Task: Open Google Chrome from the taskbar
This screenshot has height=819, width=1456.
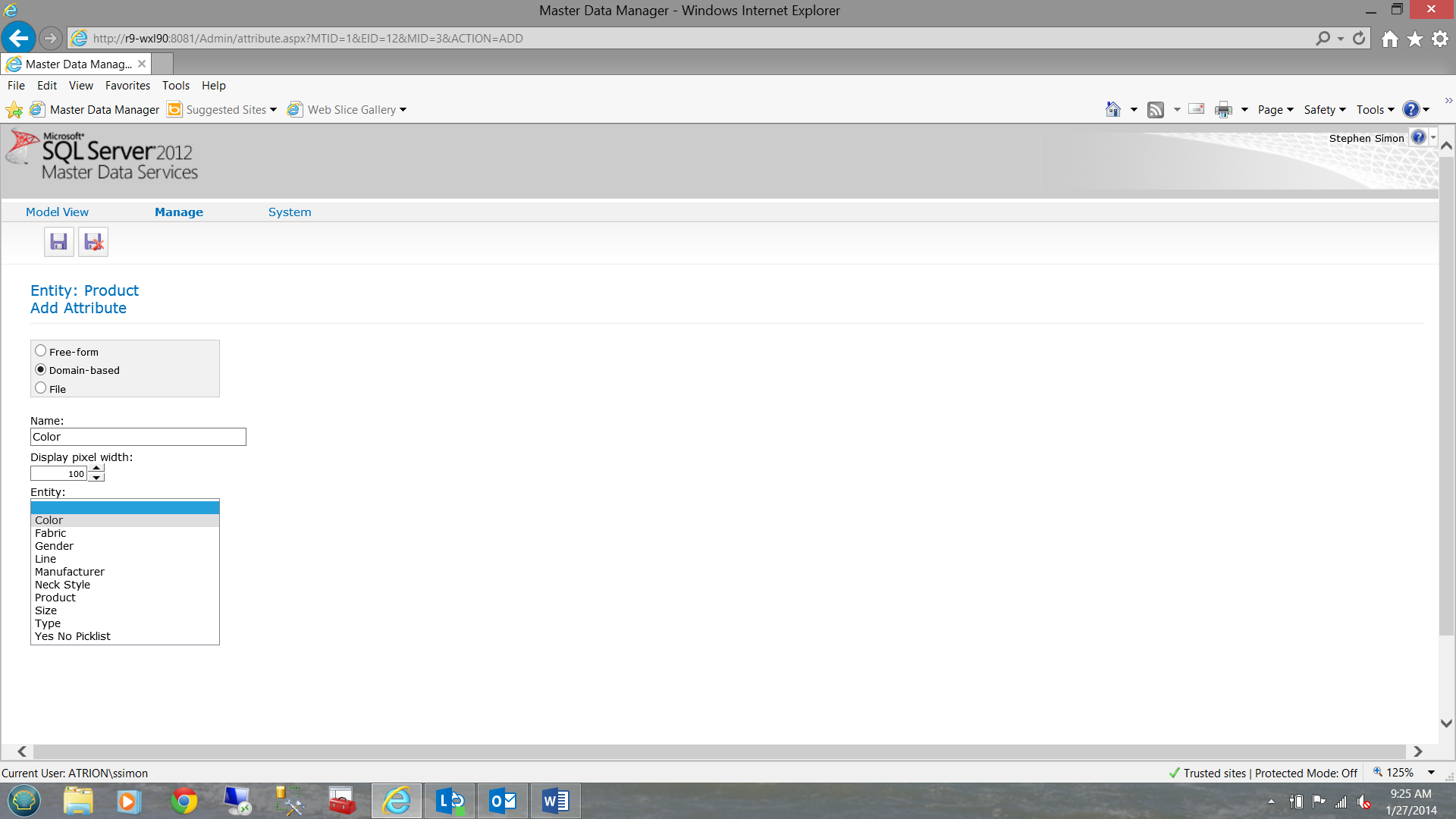Action: pos(184,801)
